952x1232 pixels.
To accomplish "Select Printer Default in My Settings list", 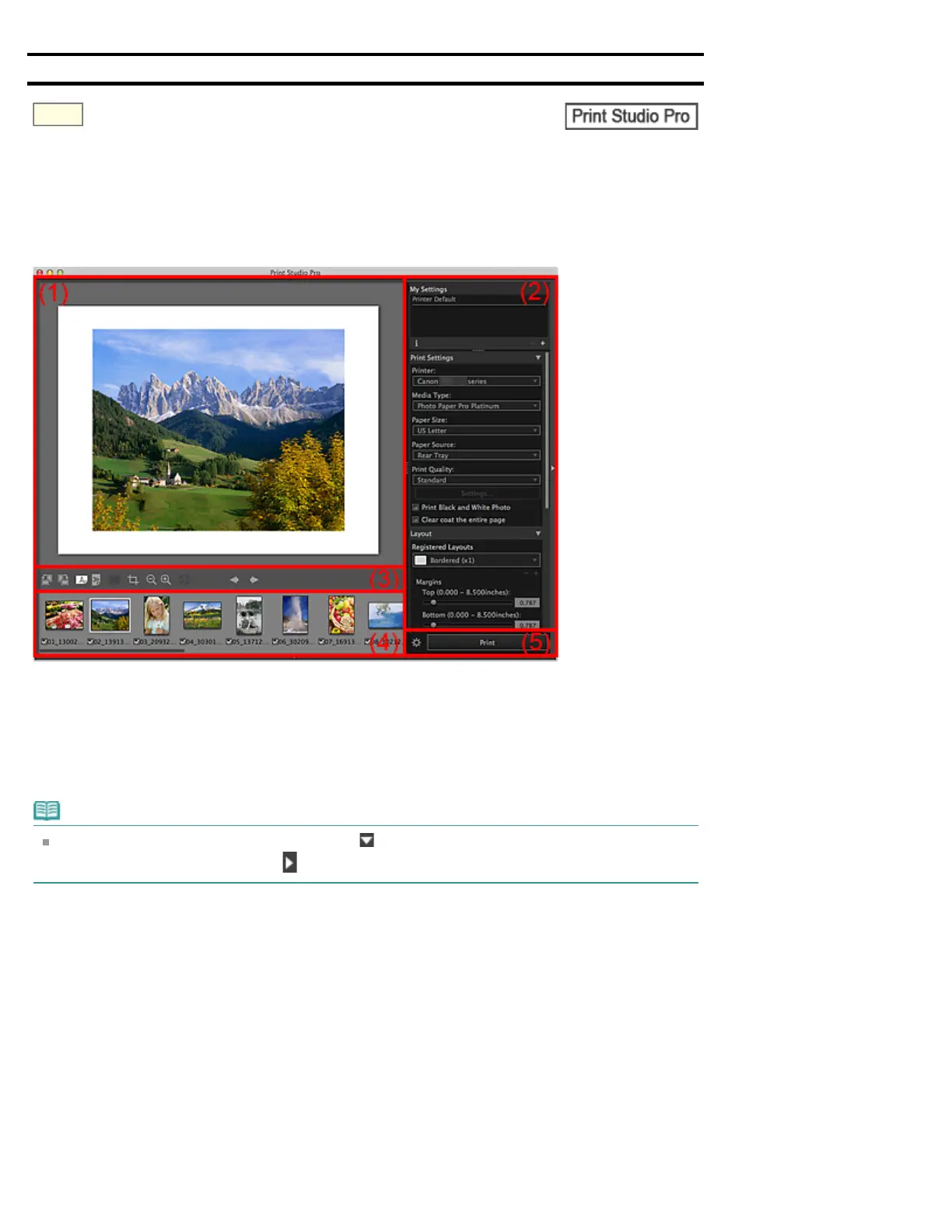I will click(x=478, y=299).
